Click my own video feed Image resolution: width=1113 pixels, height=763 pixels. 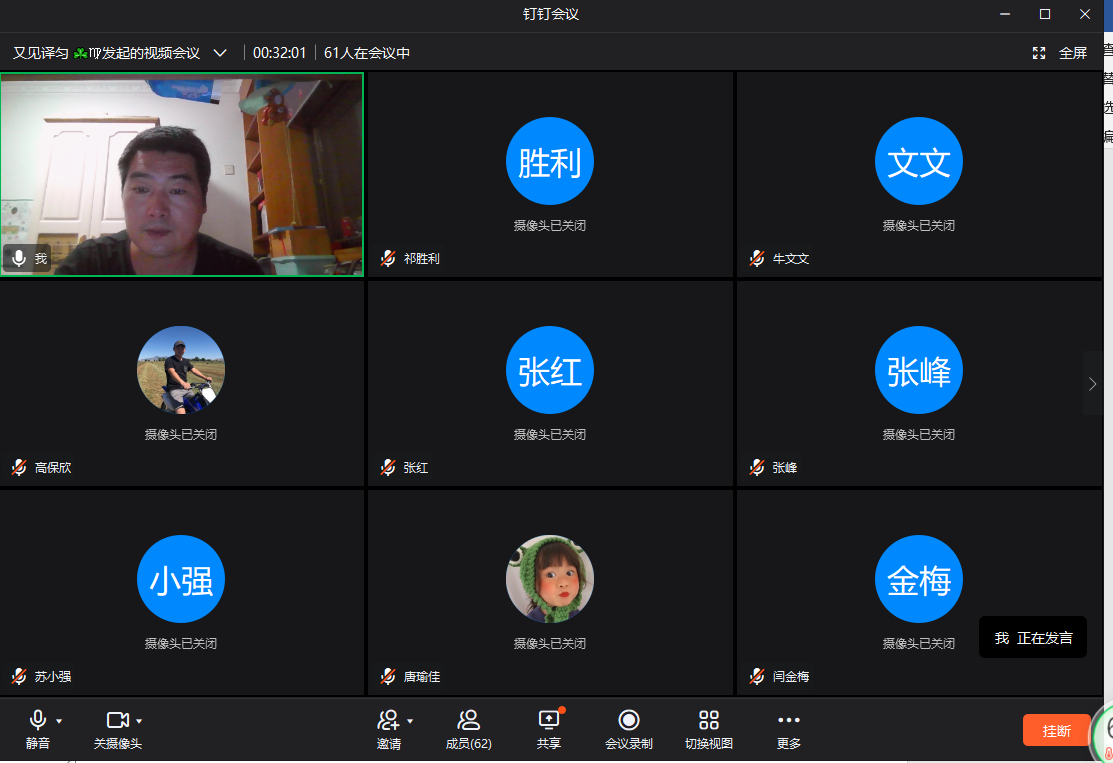coord(182,174)
